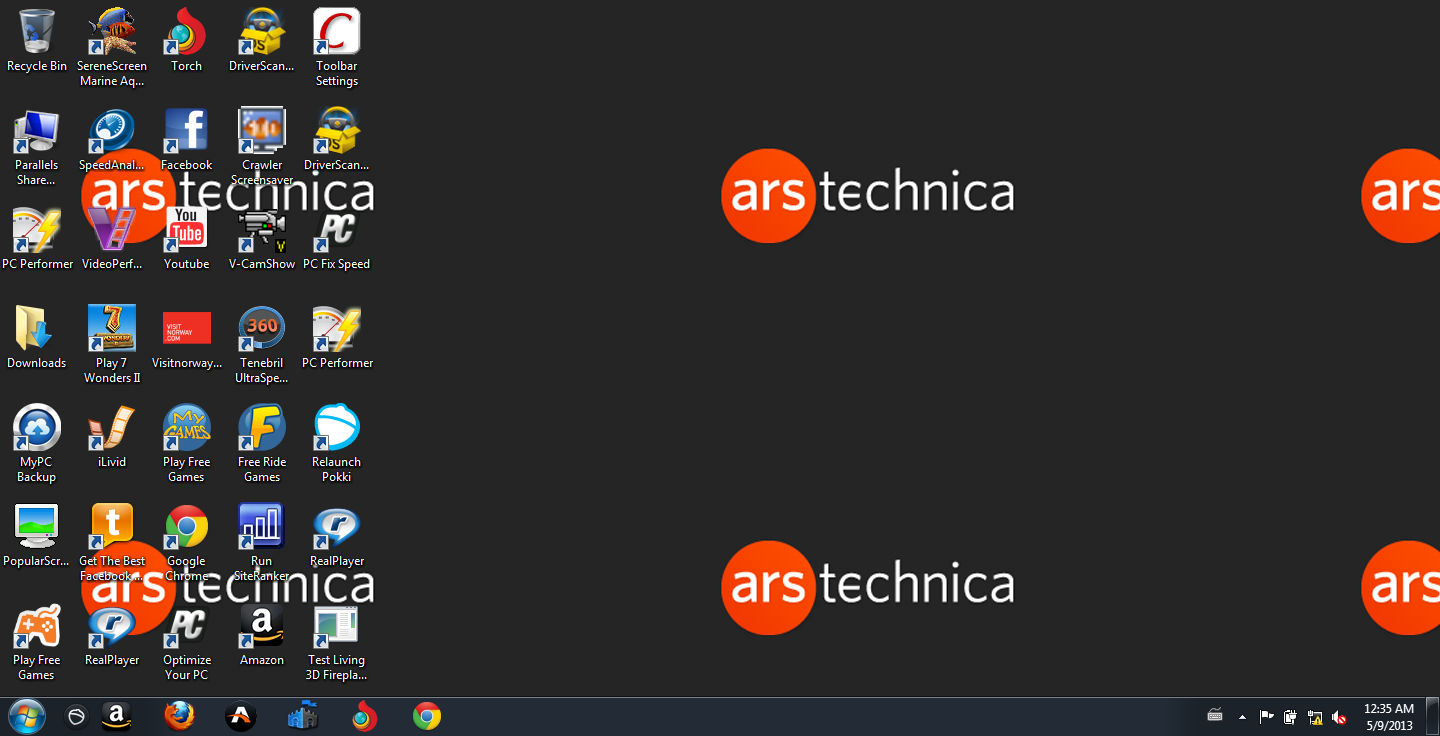
Task: Open the black circular A taskbar icon
Action: (x=241, y=717)
